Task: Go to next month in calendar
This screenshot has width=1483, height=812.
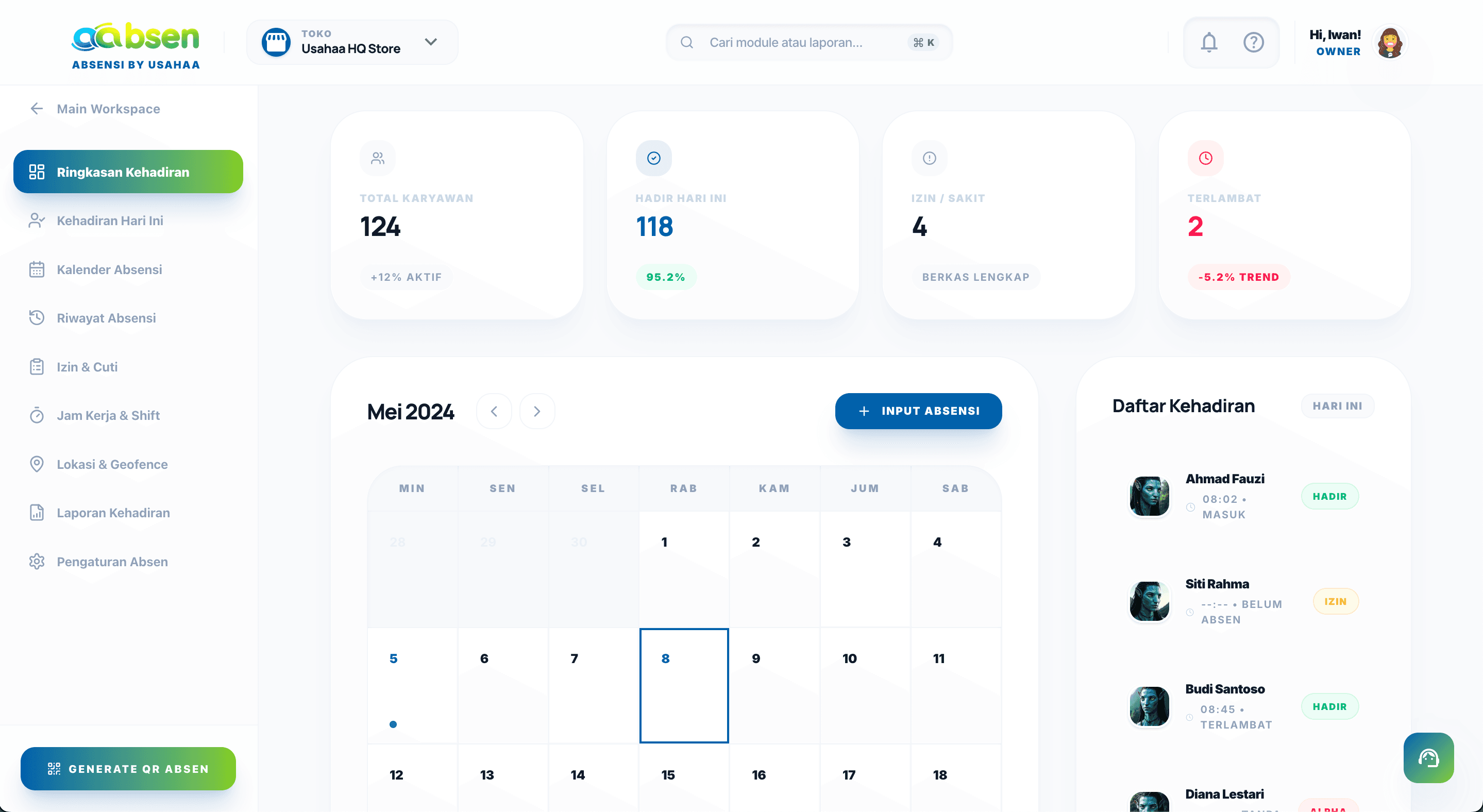Action: [x=536, y=411]
